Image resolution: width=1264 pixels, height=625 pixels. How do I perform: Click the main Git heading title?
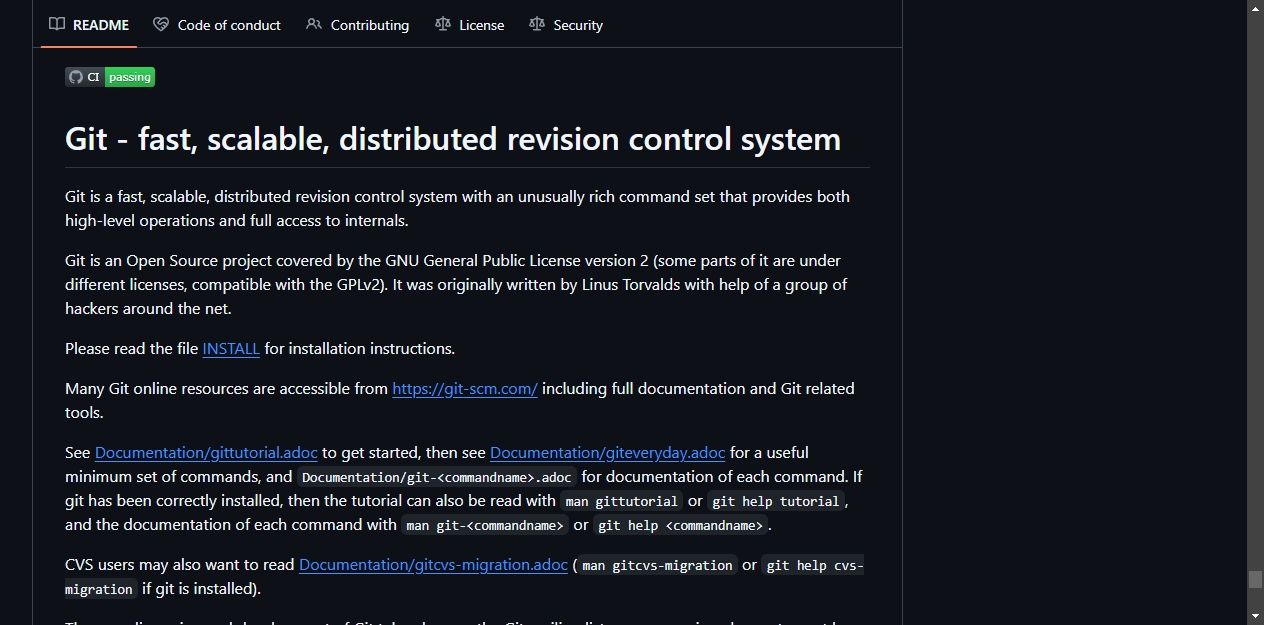pos(453,138)
